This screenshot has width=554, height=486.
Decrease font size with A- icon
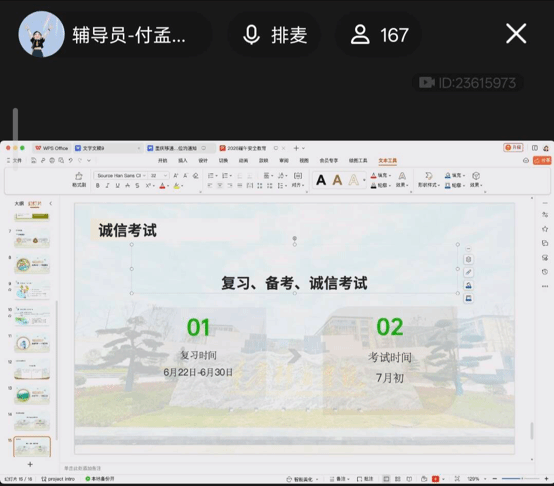pyautogui.click(x=185, y=176)
